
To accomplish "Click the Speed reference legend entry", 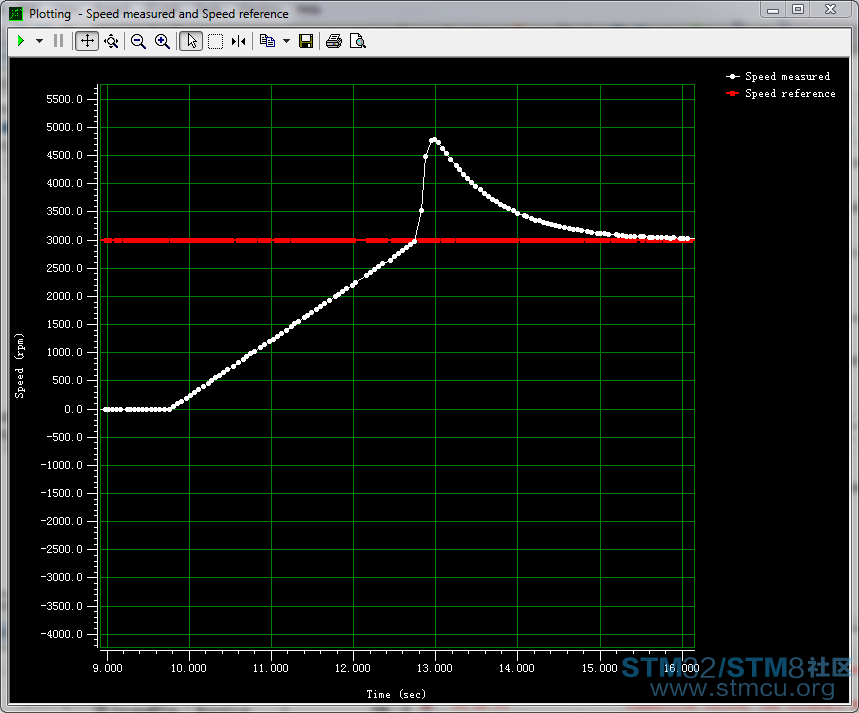I will [790, 93].
